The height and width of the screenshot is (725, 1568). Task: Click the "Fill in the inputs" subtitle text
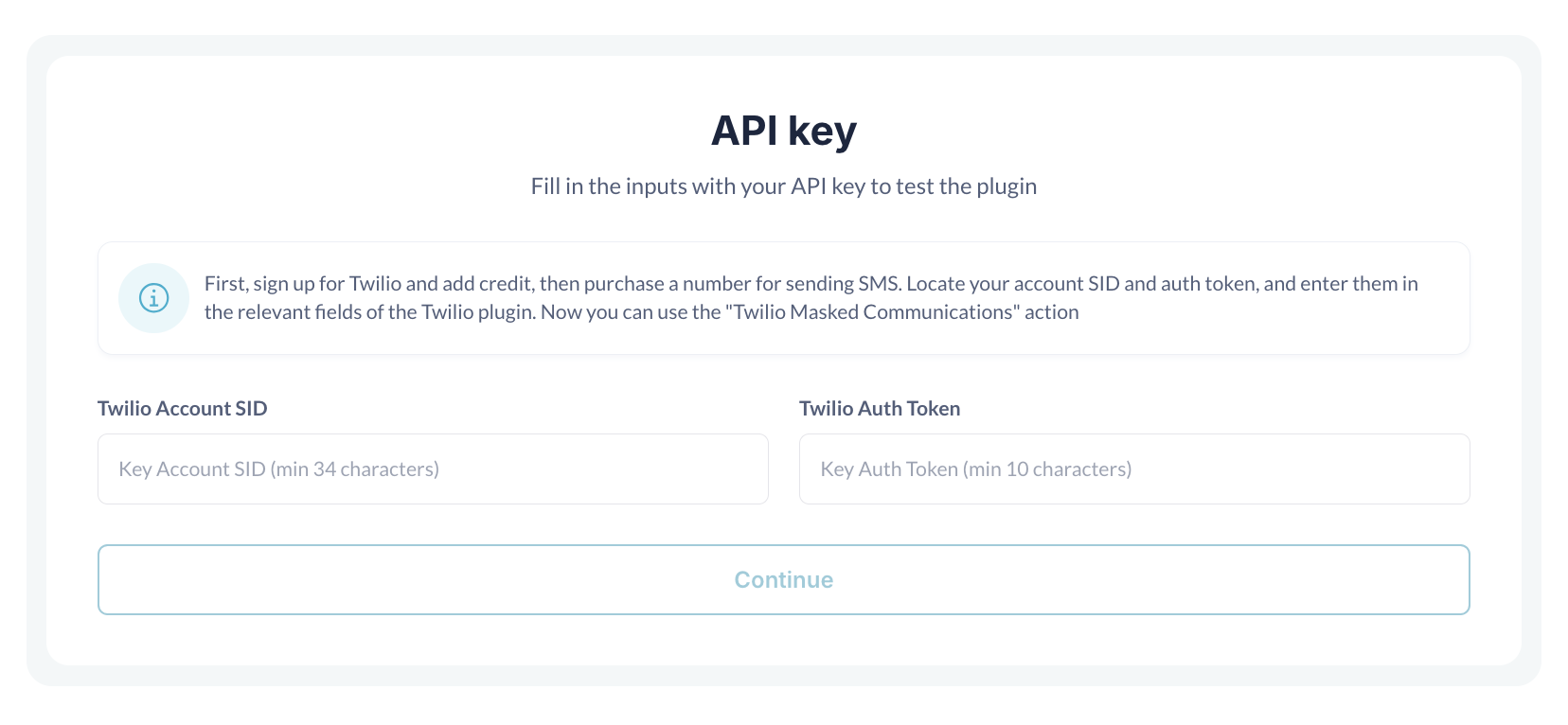click(x=783, y=186)
